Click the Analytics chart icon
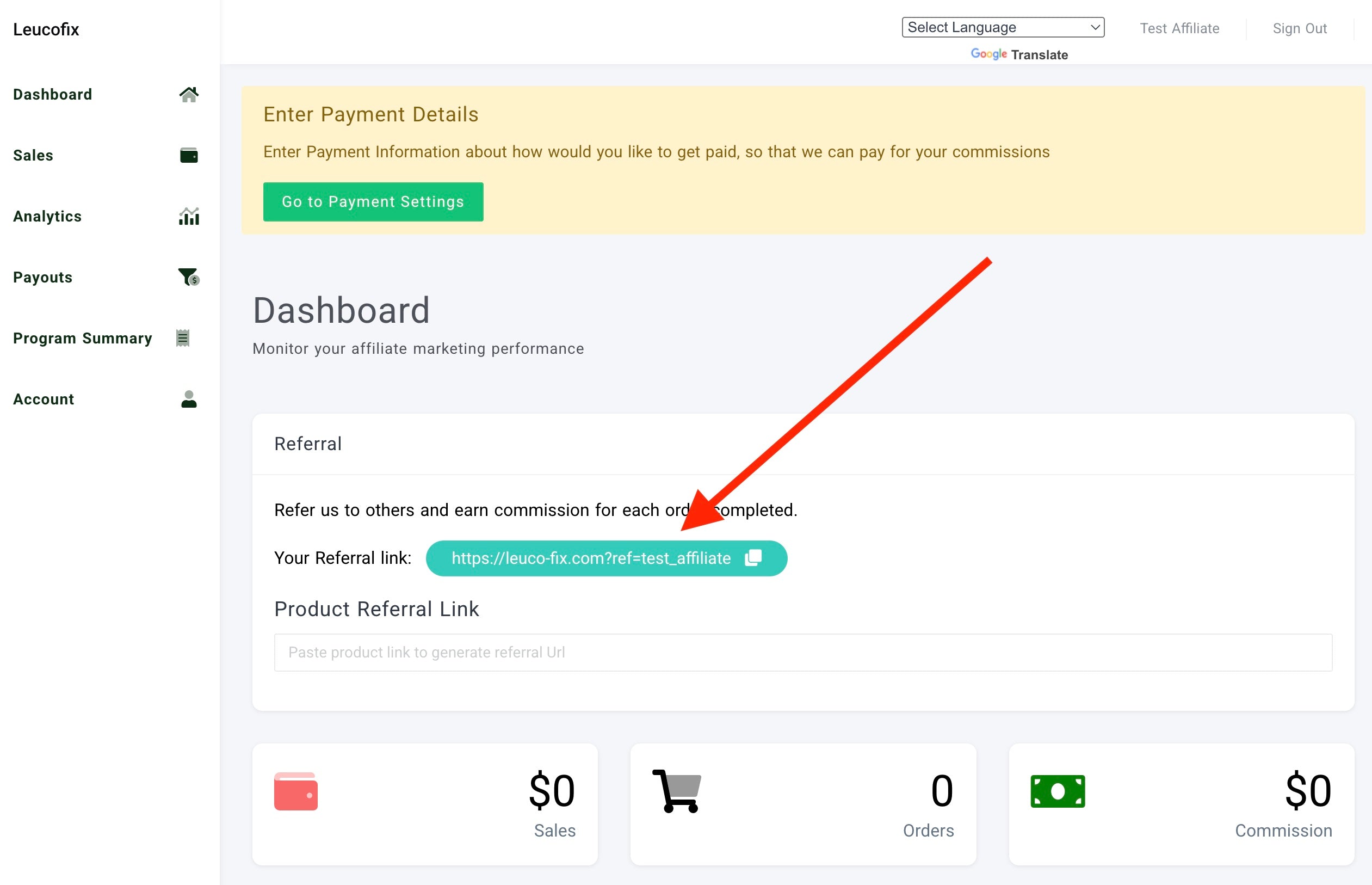 pyautogui.click(x=188, y=217)
